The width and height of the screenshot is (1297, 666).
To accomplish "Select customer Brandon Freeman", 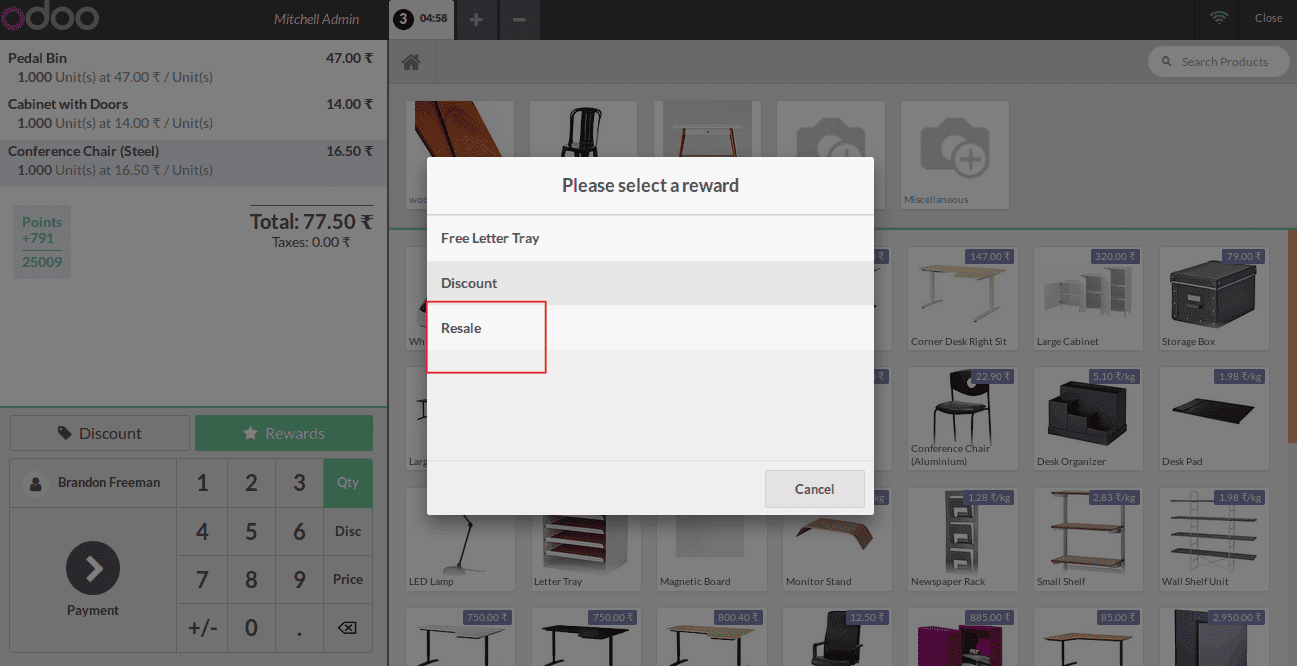I will tap(93, 483).
